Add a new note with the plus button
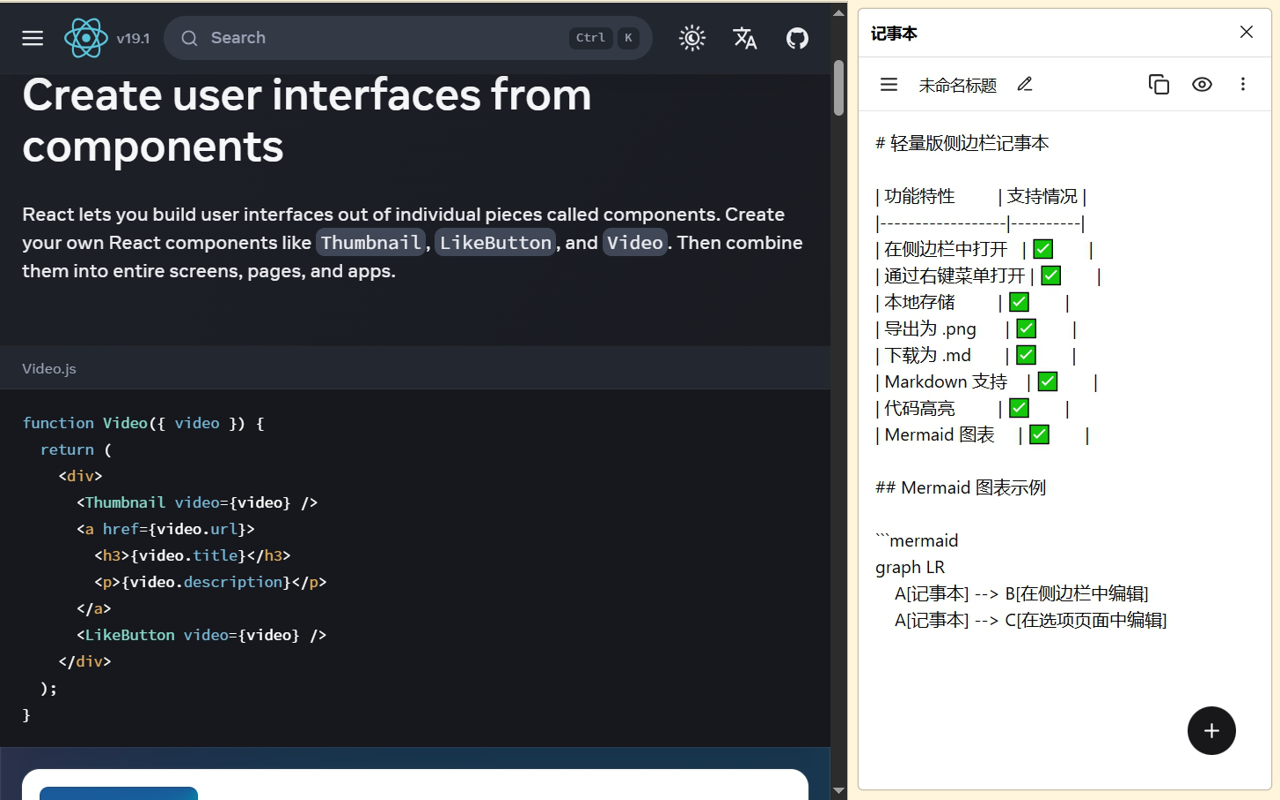Viewport: 1280px width, 800px height. click(1212, 731)
